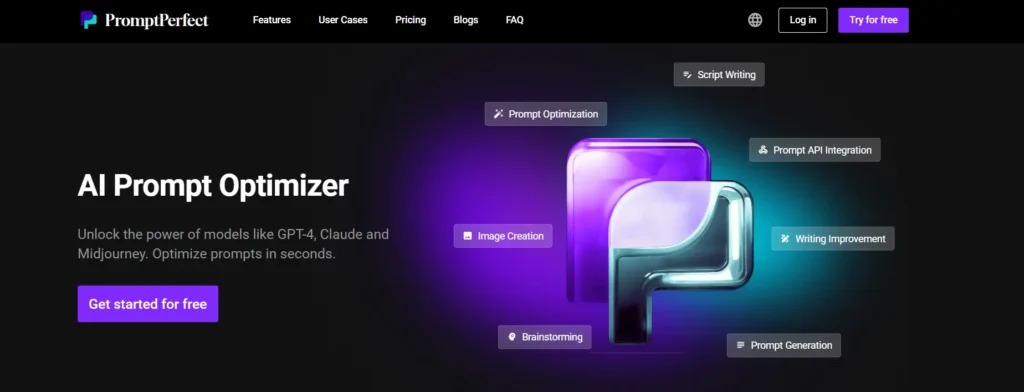Click the 'Unlock the power of models' text
This screenshot has height=392, width=1024.
(233, 244)
